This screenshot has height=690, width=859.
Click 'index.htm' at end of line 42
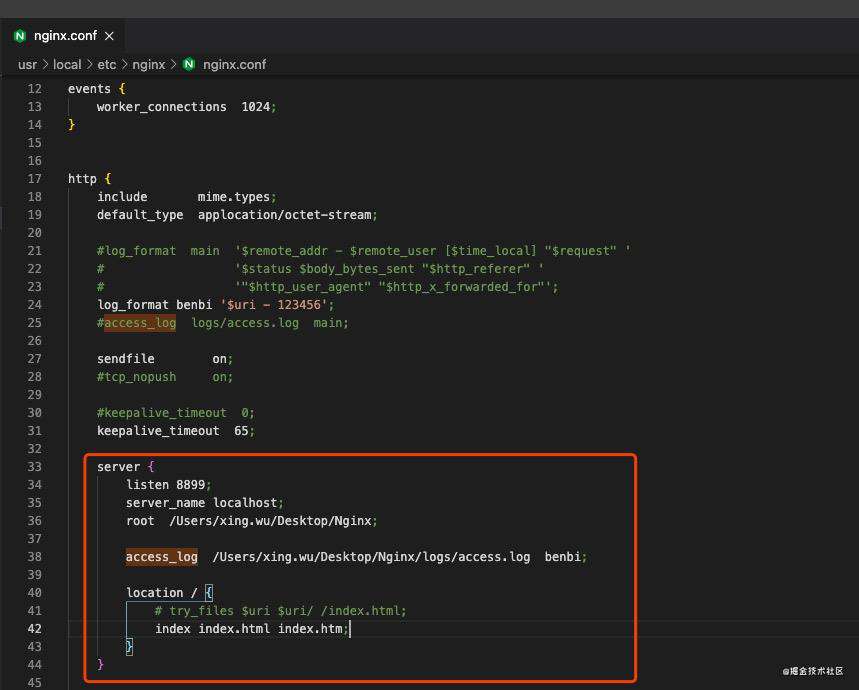click(310, 629)
